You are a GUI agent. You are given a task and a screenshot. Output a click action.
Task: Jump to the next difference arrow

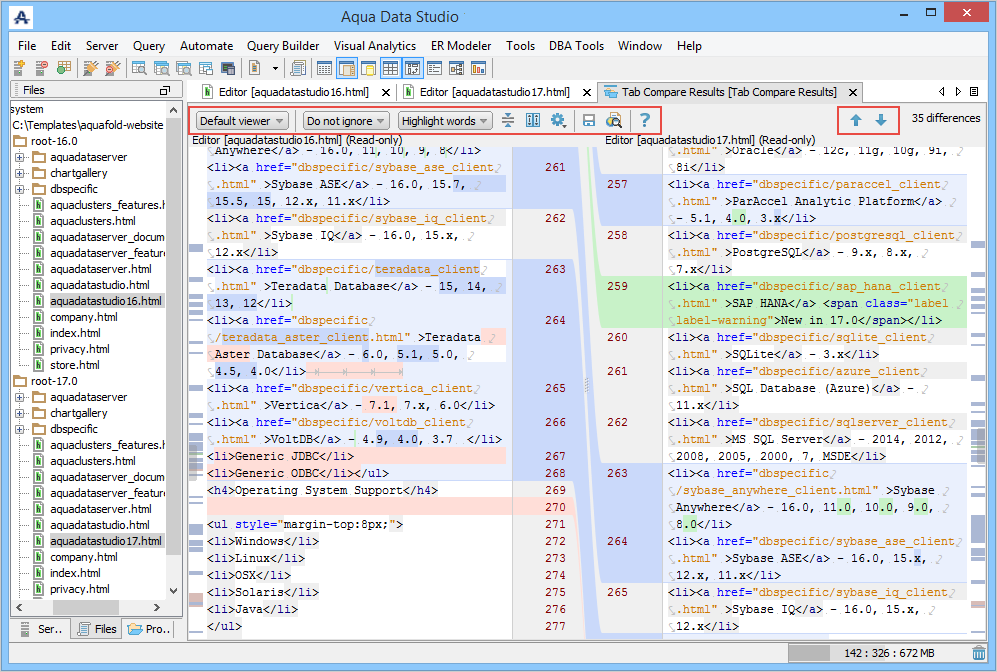click(880, 120)
